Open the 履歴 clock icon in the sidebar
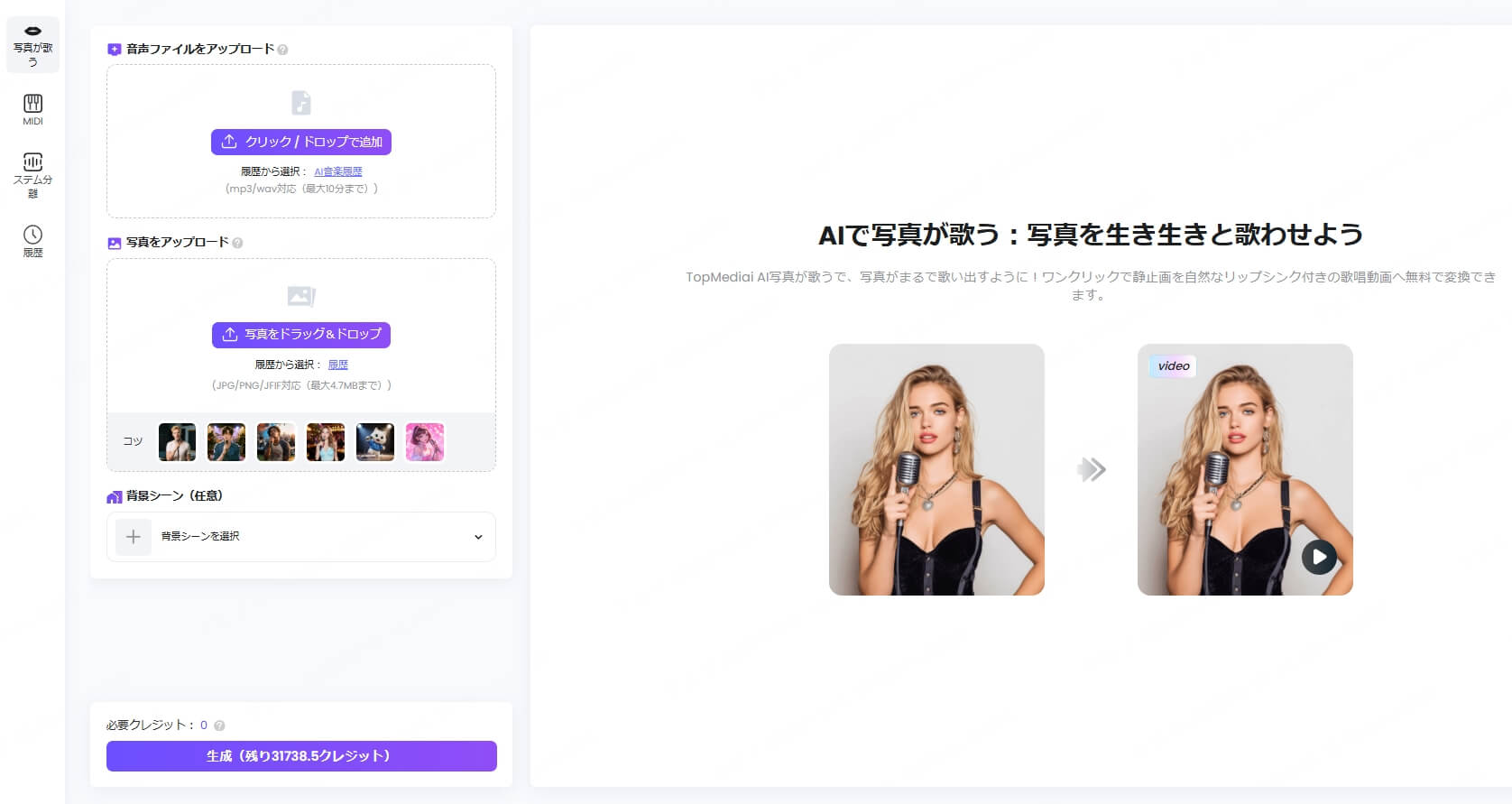Screen dimensions: 1512x804 coord(32,241)
